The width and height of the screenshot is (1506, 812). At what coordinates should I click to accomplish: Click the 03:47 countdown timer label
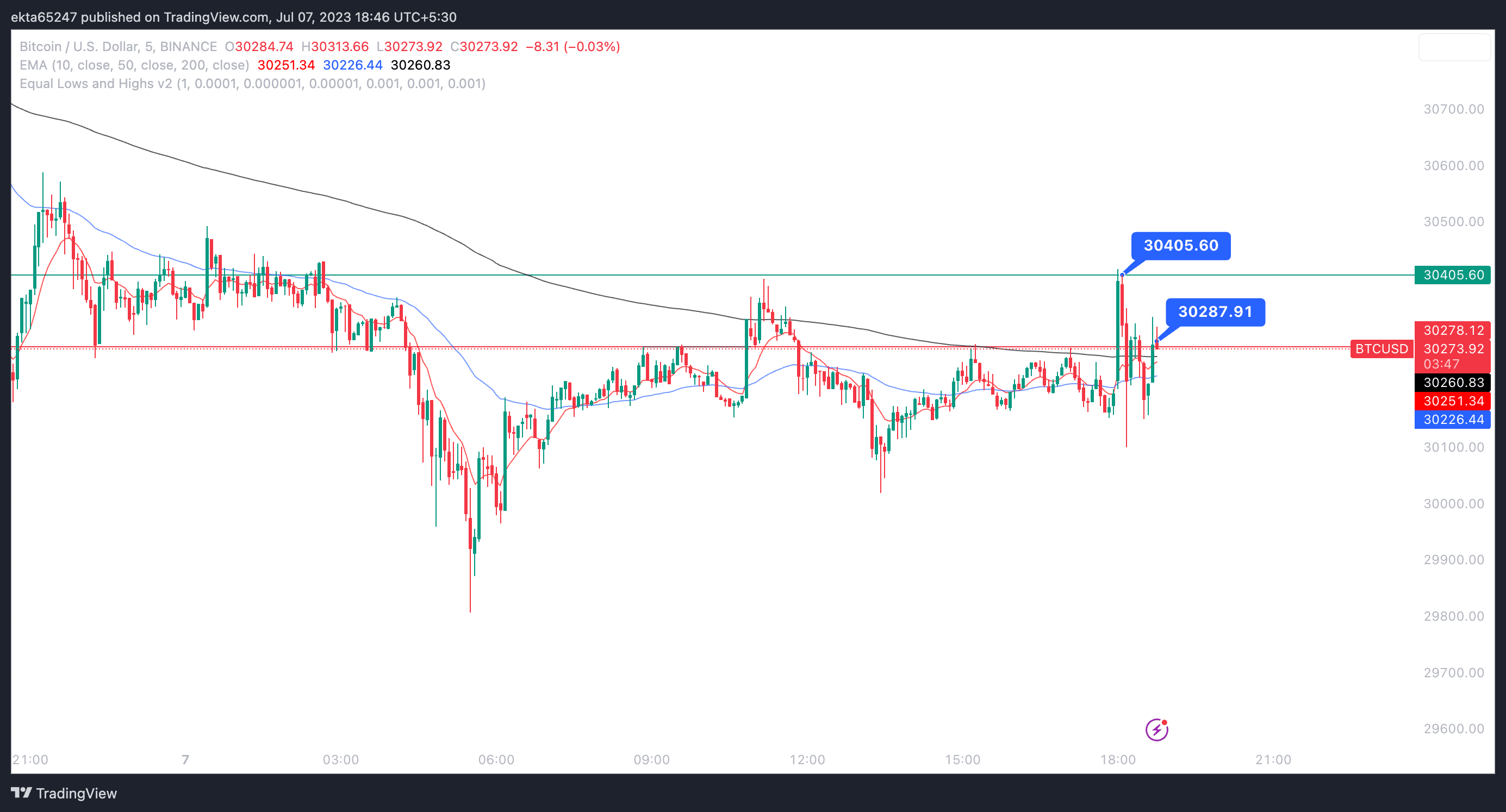(1442, 364)
